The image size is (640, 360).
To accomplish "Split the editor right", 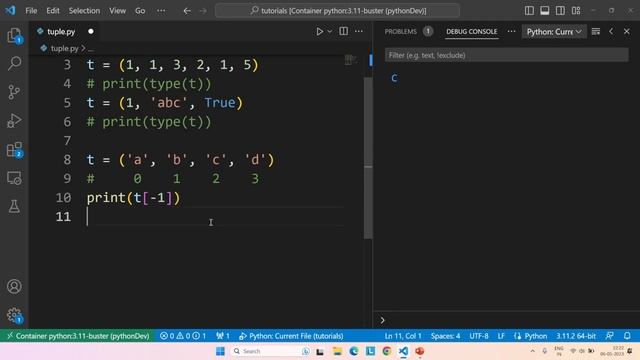I will coord(344,31).
